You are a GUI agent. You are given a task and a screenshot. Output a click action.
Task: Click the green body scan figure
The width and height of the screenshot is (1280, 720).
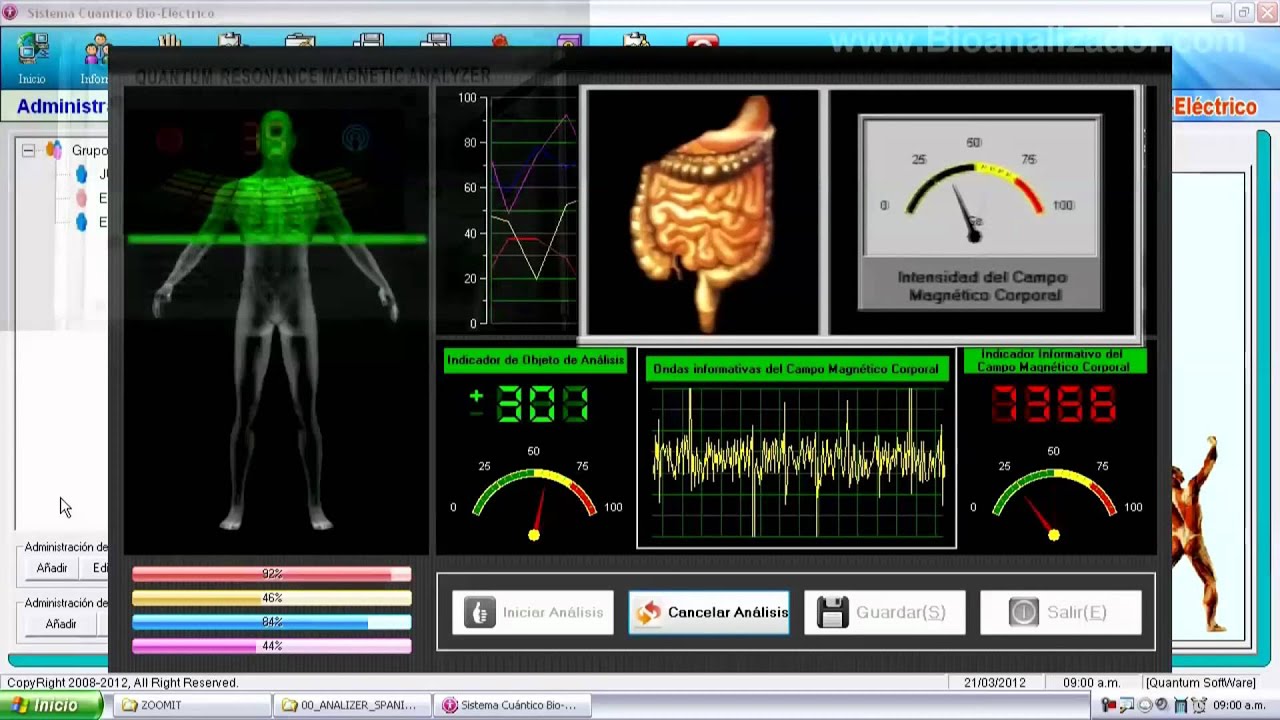tap(276, 320)
